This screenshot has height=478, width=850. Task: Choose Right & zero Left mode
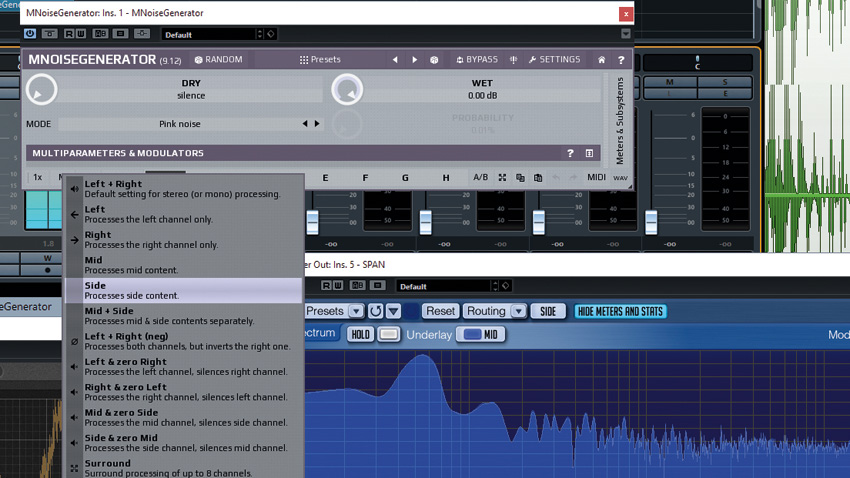184,392
